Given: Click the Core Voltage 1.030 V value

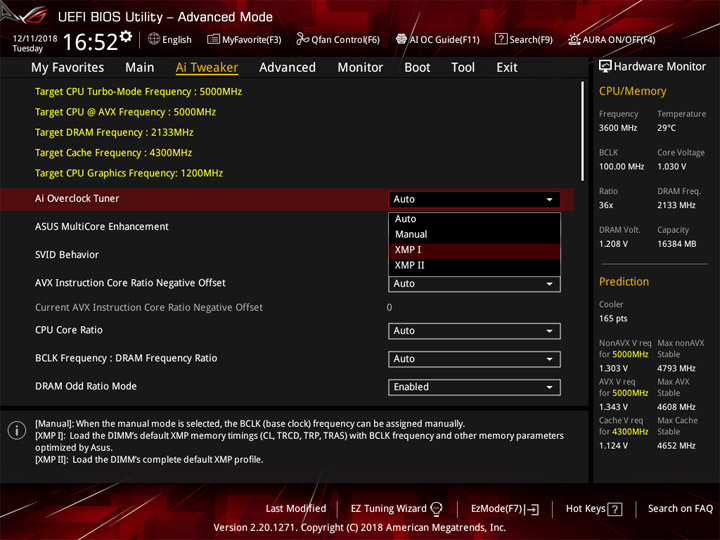Looking at the screenshot, I should 672,167.
